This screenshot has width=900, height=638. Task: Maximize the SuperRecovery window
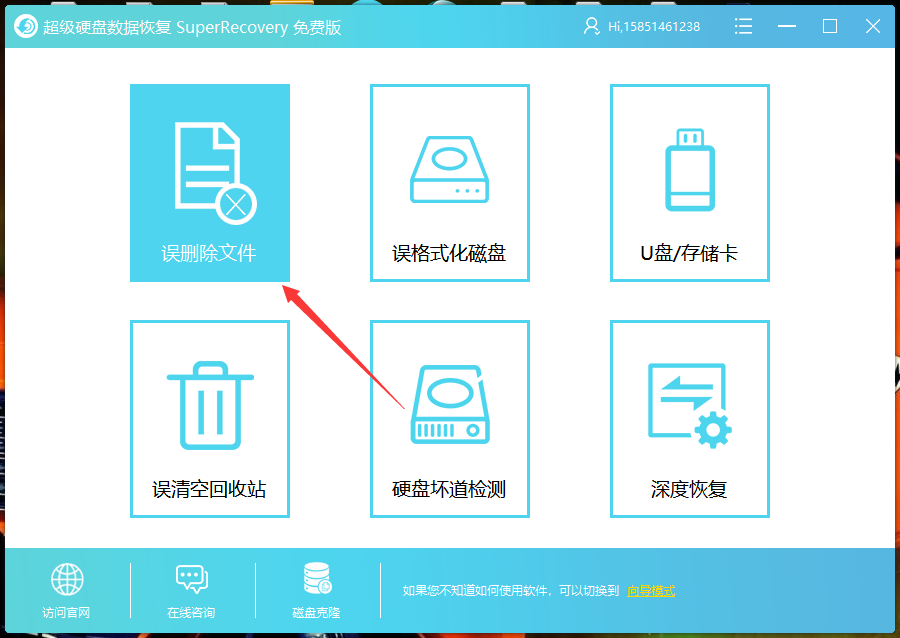[x=829, y=26]
